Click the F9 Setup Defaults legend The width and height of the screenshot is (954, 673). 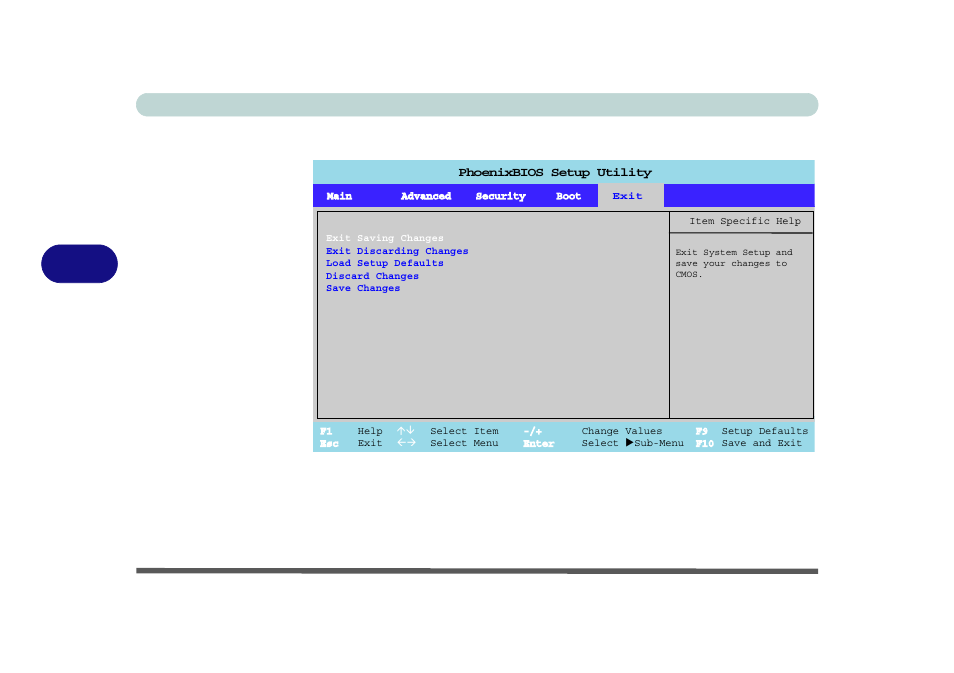(x=751, y=431)
